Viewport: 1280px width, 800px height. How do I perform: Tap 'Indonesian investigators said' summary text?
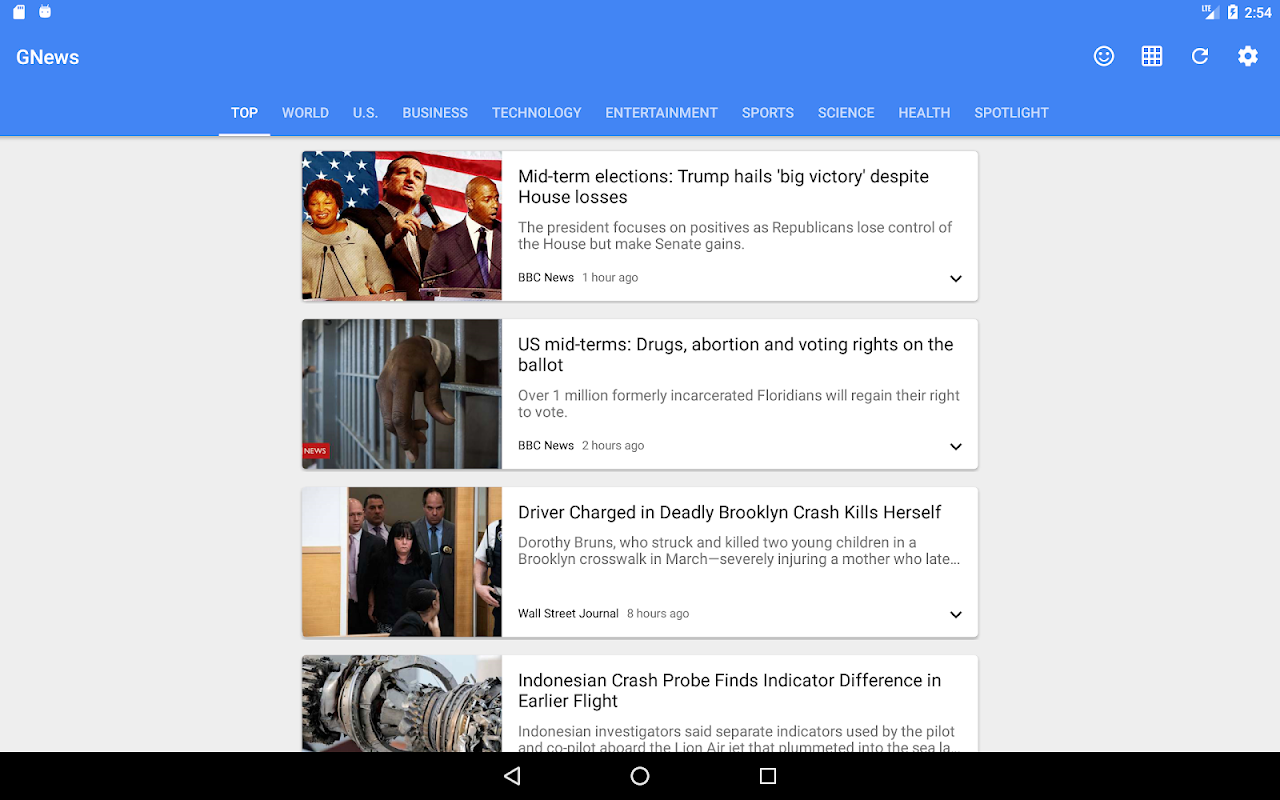[x=738, y=738]
